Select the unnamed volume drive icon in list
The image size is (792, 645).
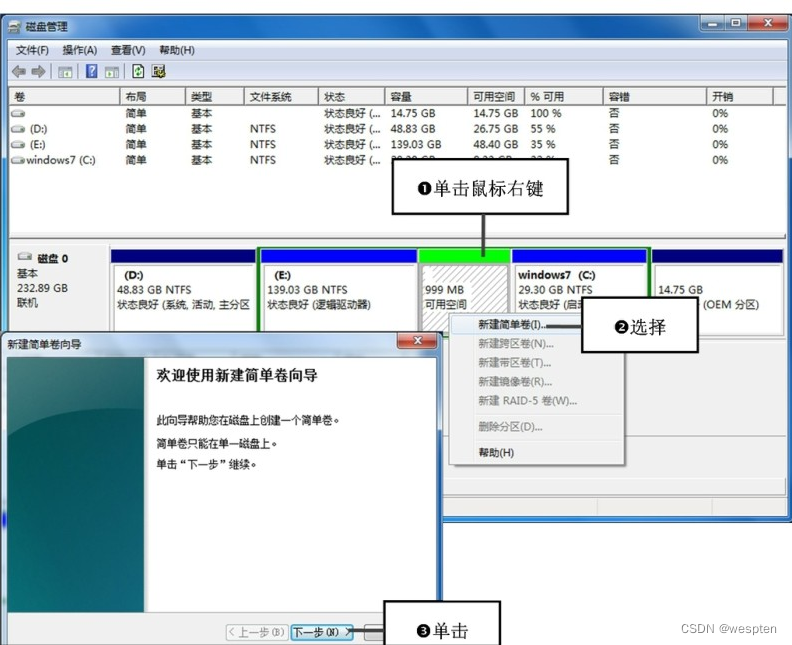coord(18,113)
